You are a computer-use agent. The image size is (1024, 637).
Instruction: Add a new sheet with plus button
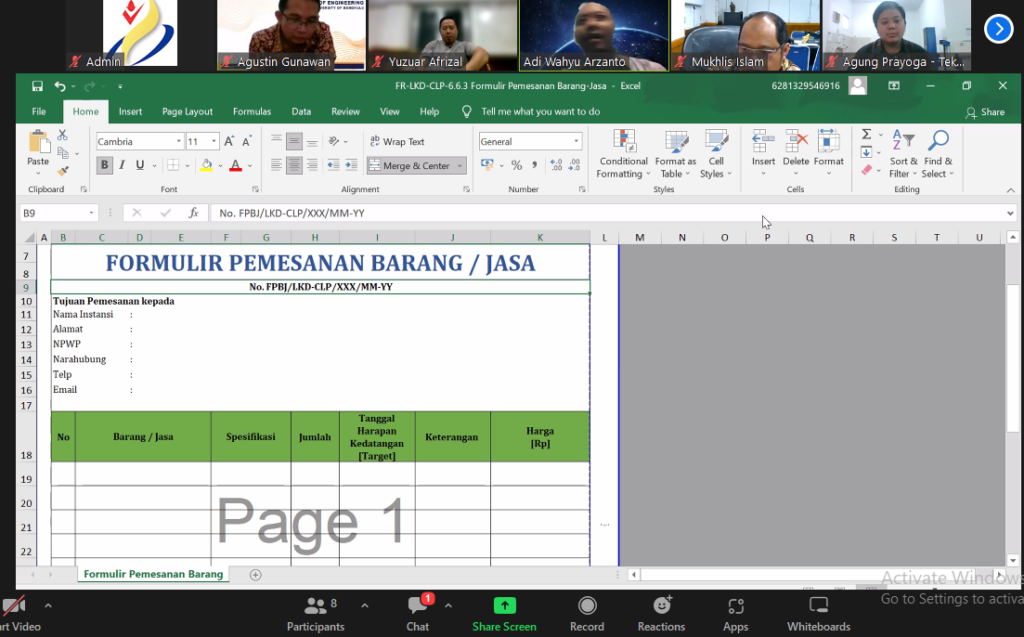point(255,575)
